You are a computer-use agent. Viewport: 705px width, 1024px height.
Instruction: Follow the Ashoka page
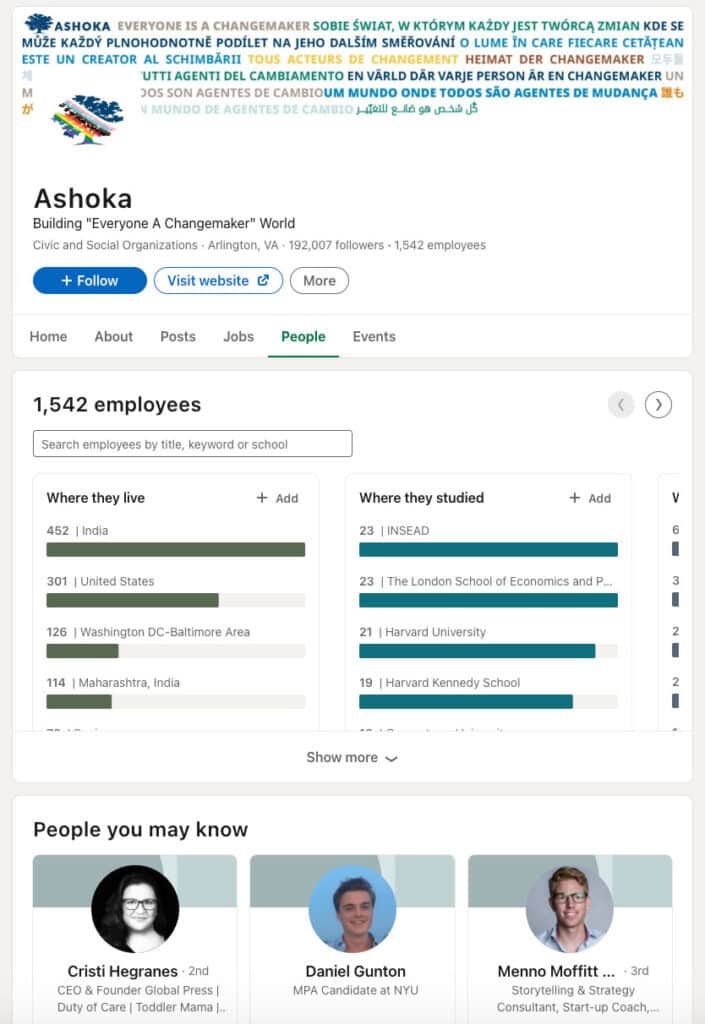tap(89, 280)
